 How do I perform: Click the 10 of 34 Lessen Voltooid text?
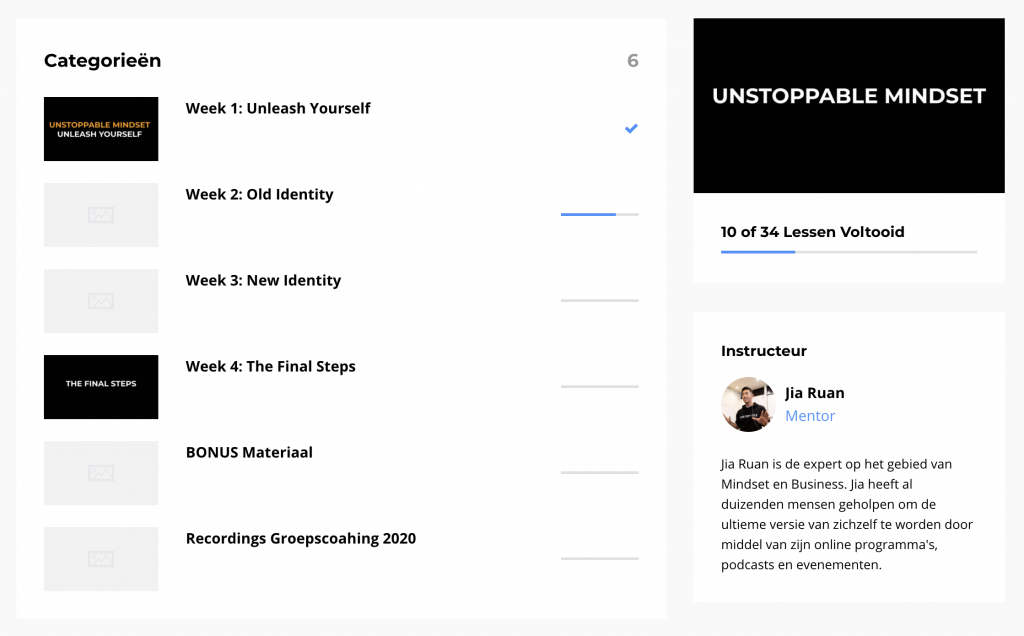812,232
